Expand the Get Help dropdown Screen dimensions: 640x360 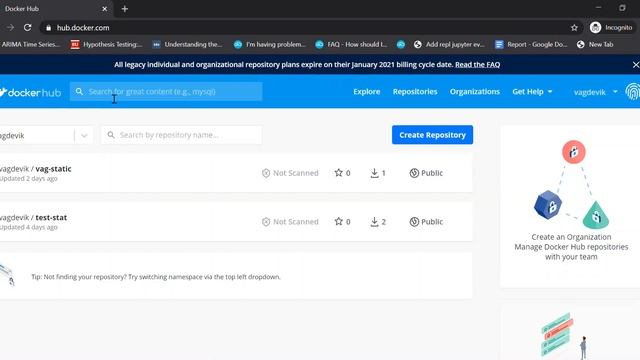(x=532, y=92)
